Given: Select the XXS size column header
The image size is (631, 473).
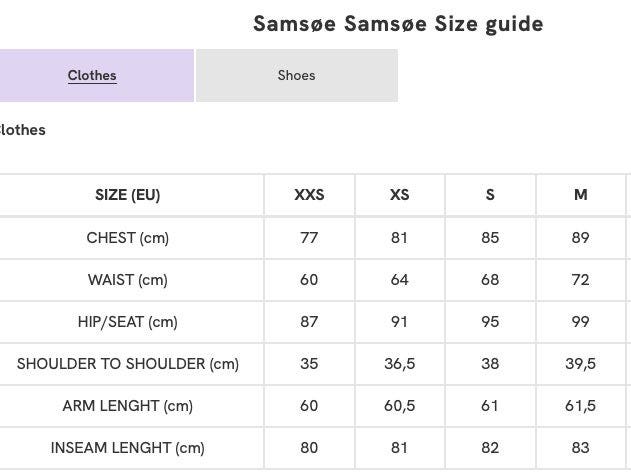Looking at the screenshot, I should [309, 195].
